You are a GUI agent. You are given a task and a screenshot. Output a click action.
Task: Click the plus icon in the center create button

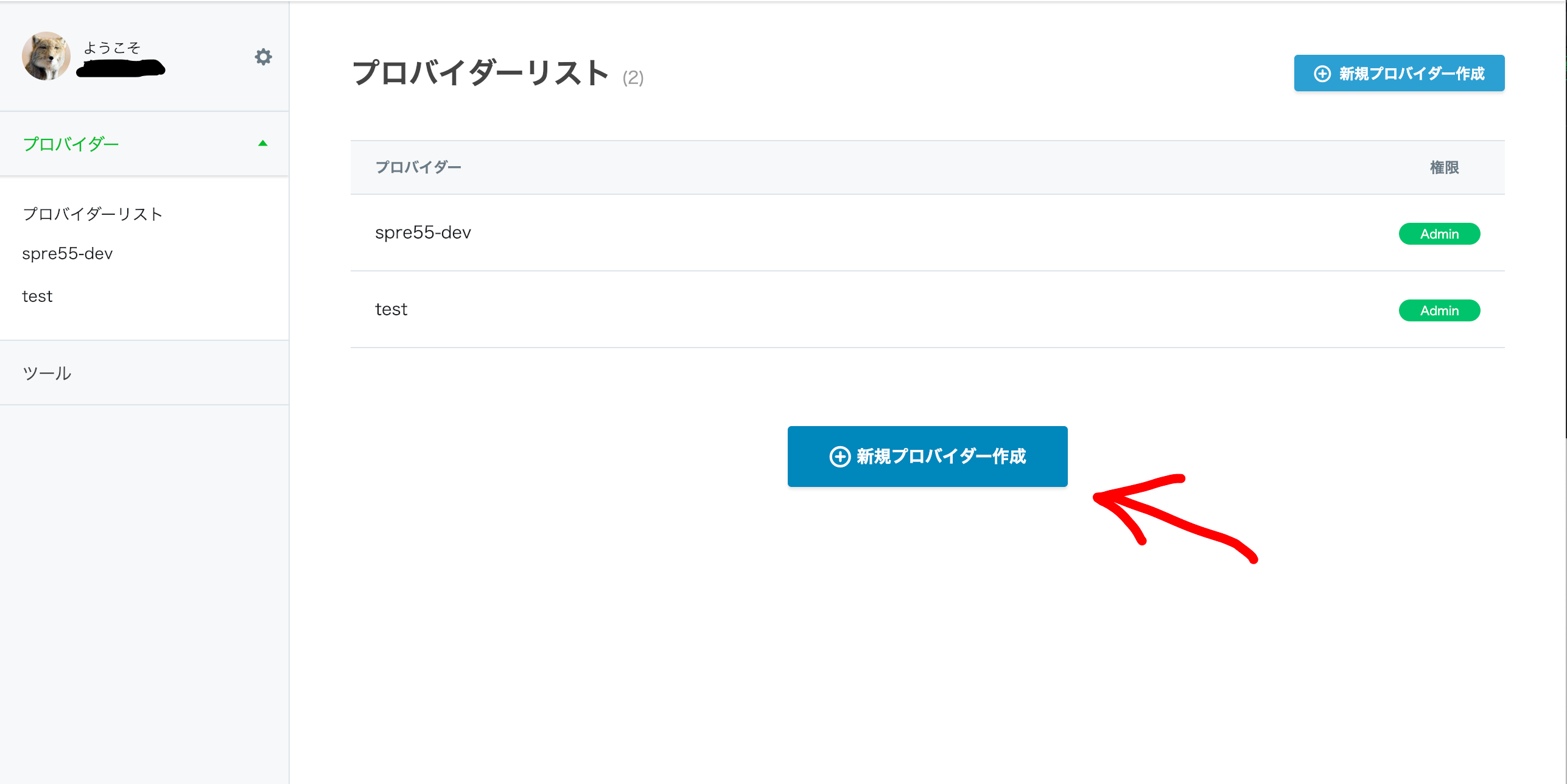(x=840, y=457)
